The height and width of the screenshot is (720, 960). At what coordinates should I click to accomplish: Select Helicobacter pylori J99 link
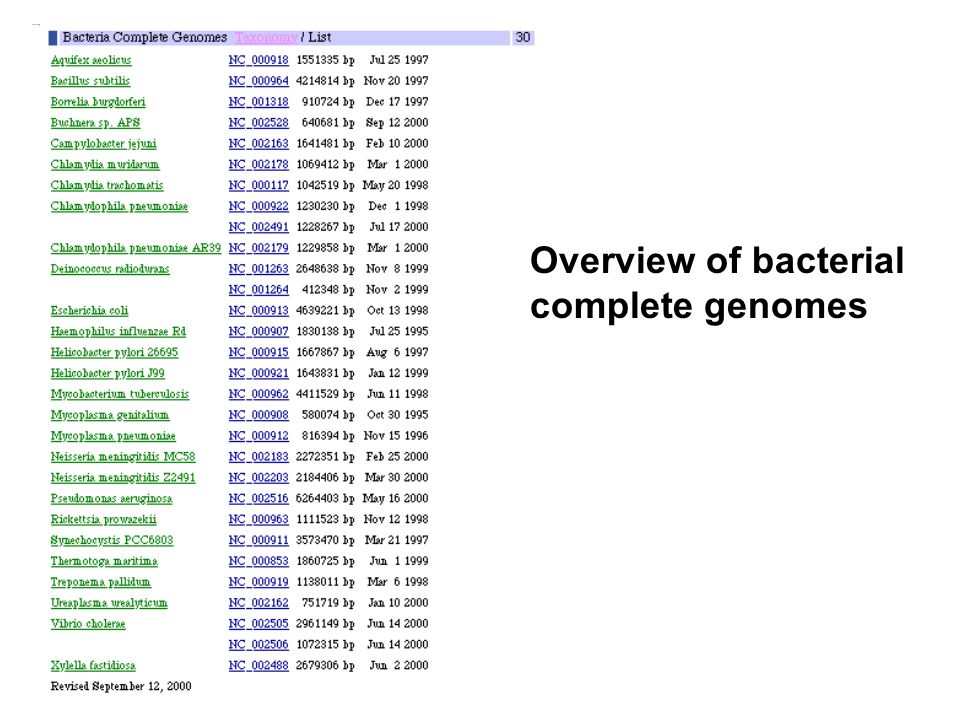point(108,373)
